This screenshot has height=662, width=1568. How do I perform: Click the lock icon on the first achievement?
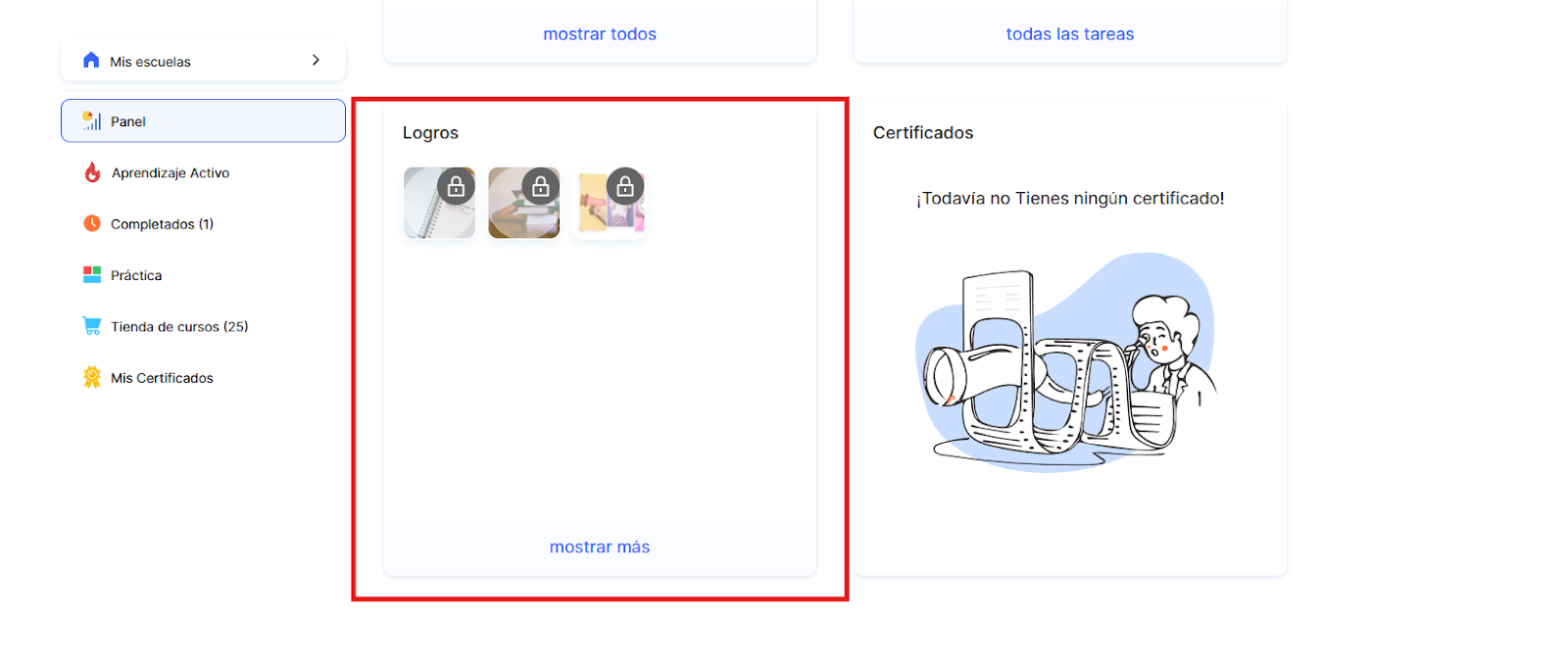click(x=456, y=185)
